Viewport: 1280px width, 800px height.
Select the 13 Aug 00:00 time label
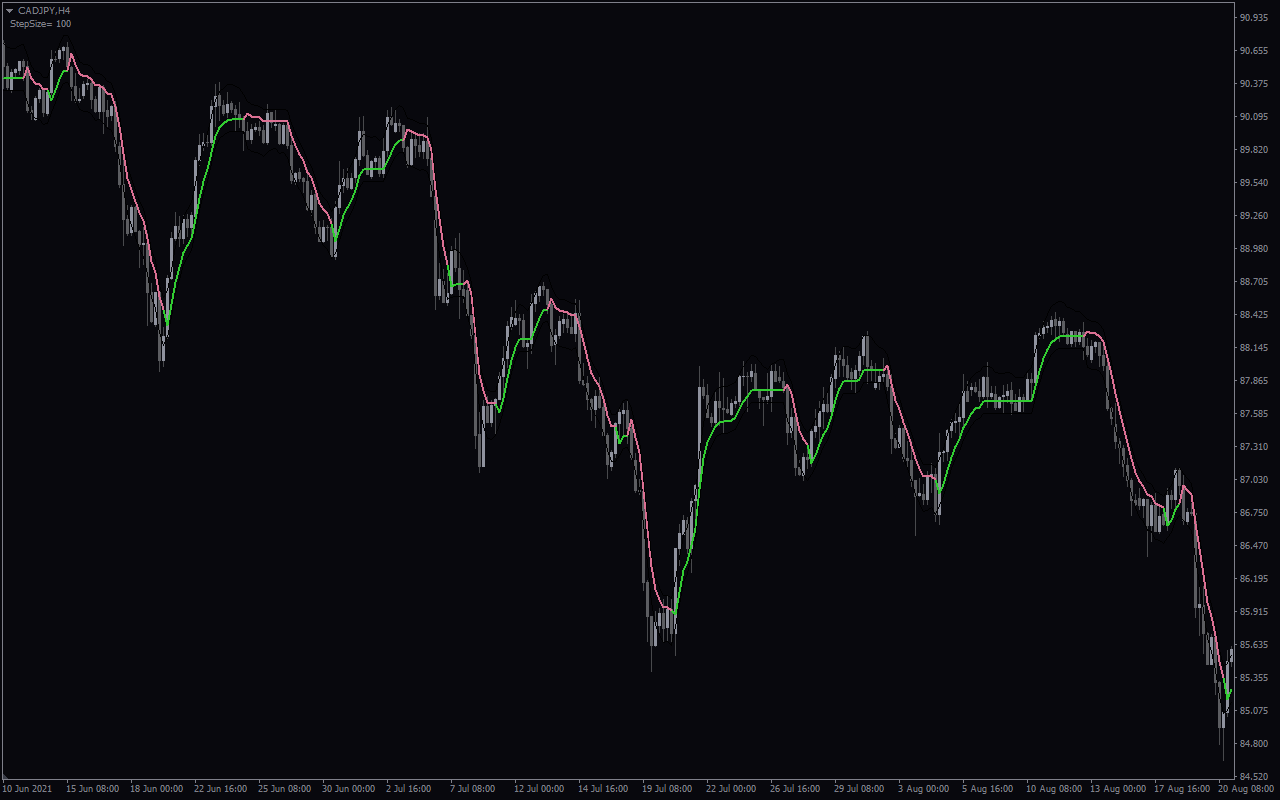click(x=1117, y=789)
